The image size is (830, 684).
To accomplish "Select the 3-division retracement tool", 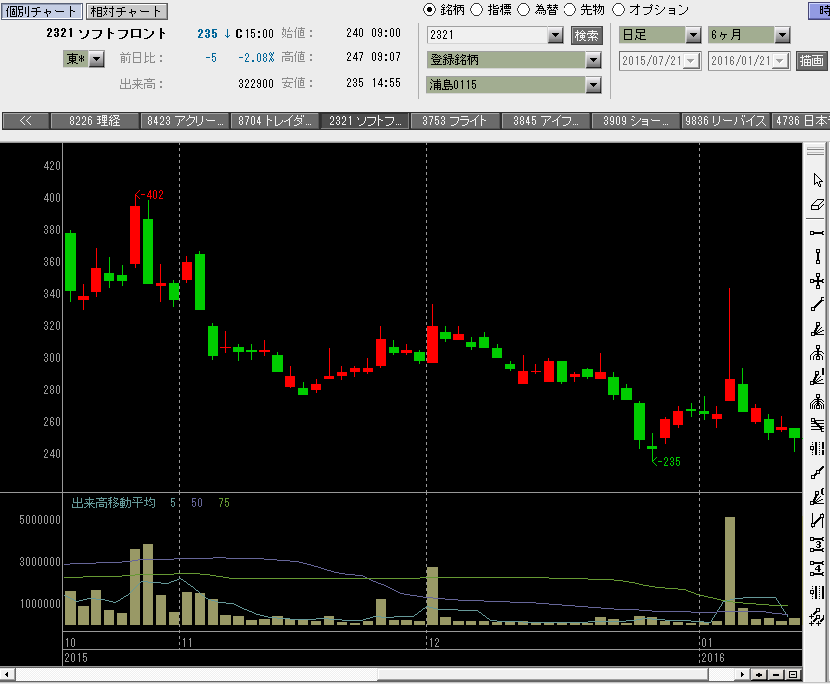I will 817,545.
